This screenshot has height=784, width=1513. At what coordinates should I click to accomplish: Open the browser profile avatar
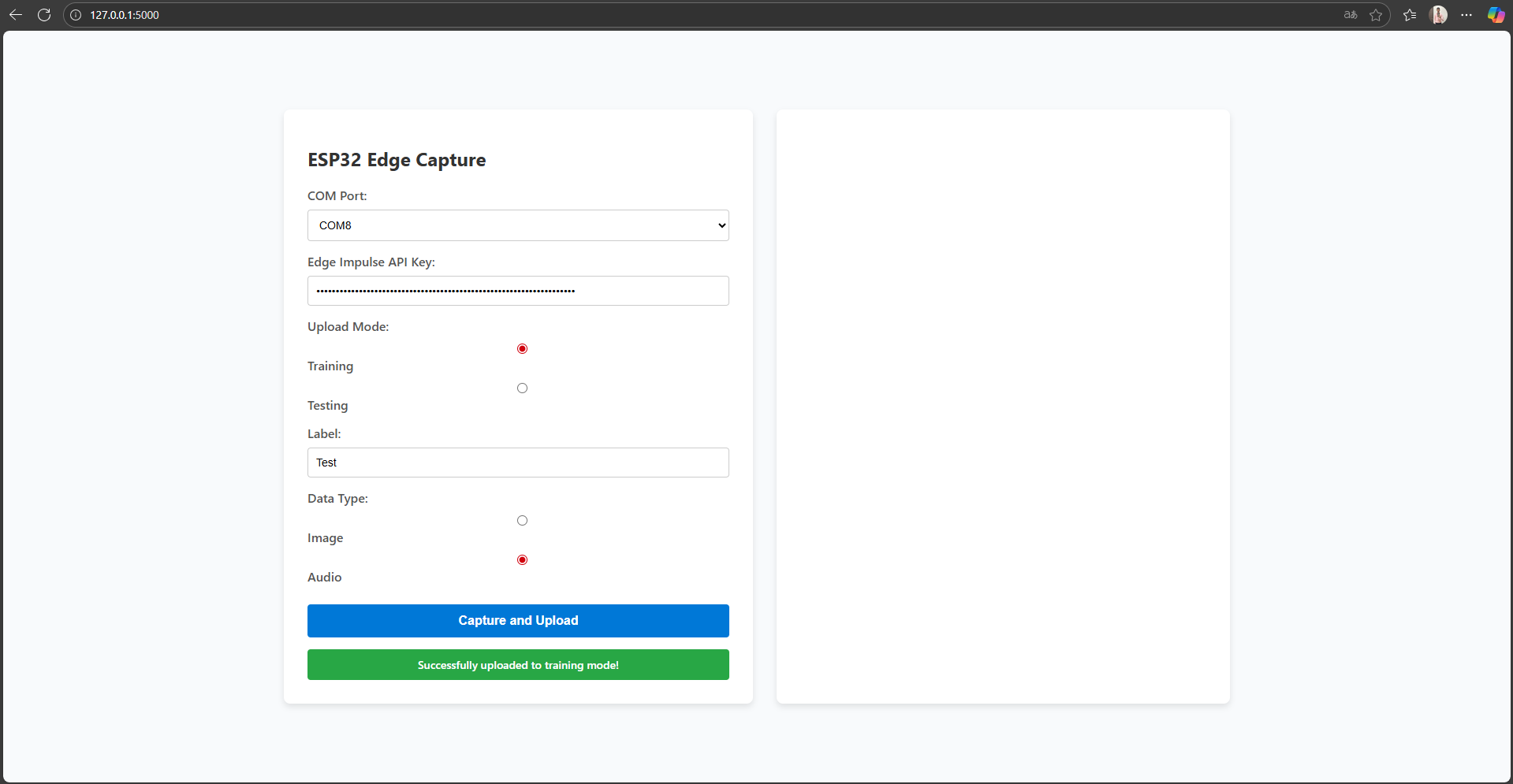pos(1438,15)
